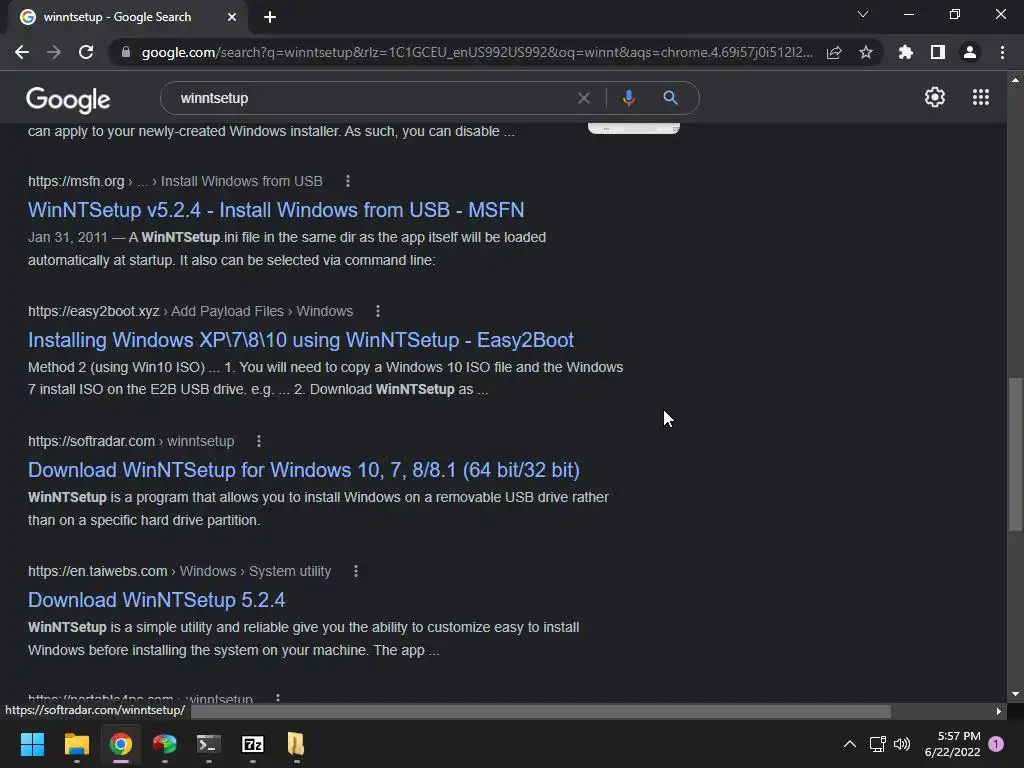Open the Google apps grid

(x=981, y=97)
